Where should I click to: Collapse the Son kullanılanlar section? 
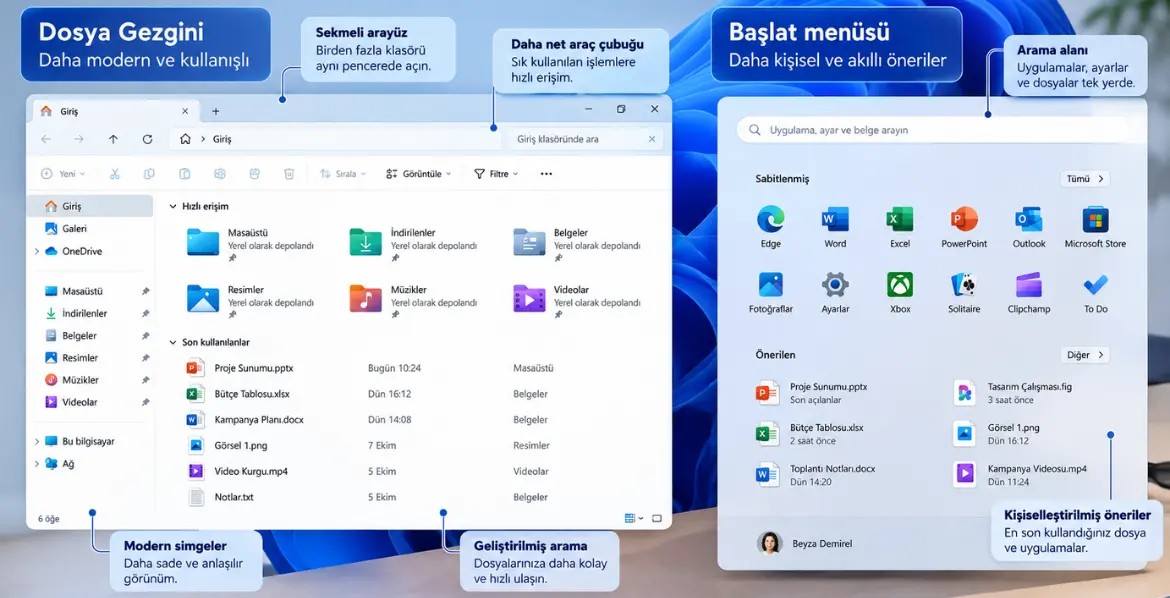(173, 342)
